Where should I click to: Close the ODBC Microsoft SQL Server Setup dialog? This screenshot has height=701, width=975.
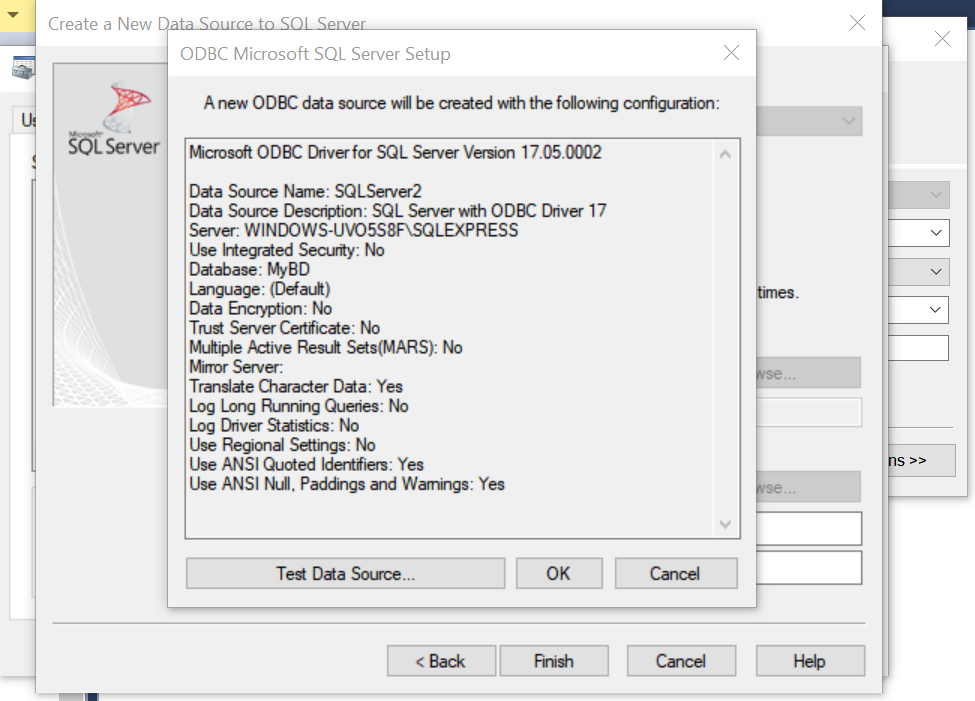pyautogui.click(x=731, y=53)
